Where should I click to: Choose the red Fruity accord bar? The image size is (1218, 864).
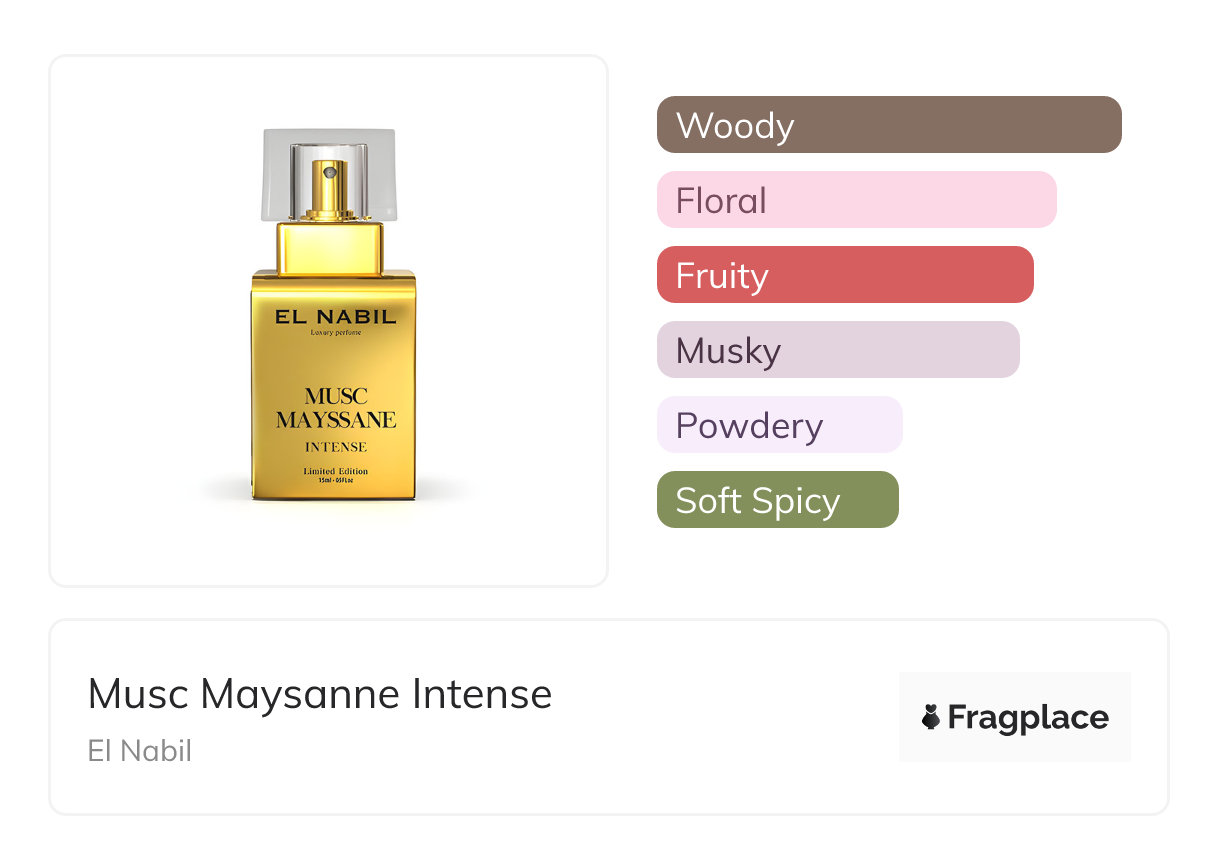click(844, 275)
